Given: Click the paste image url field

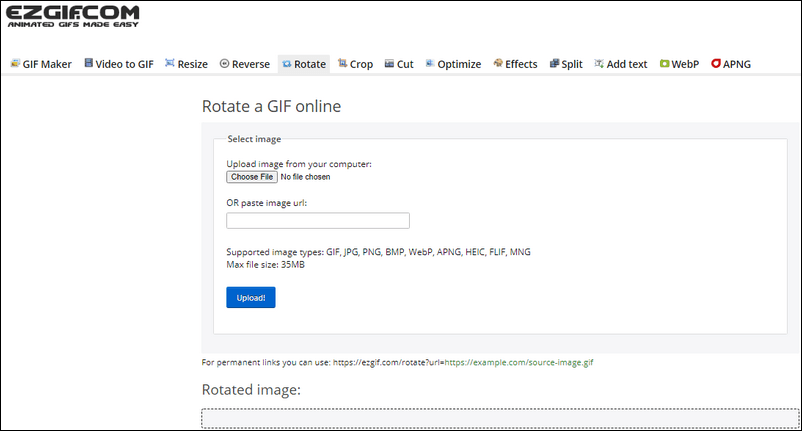Looking at the screenshot, I should [318, 220].
